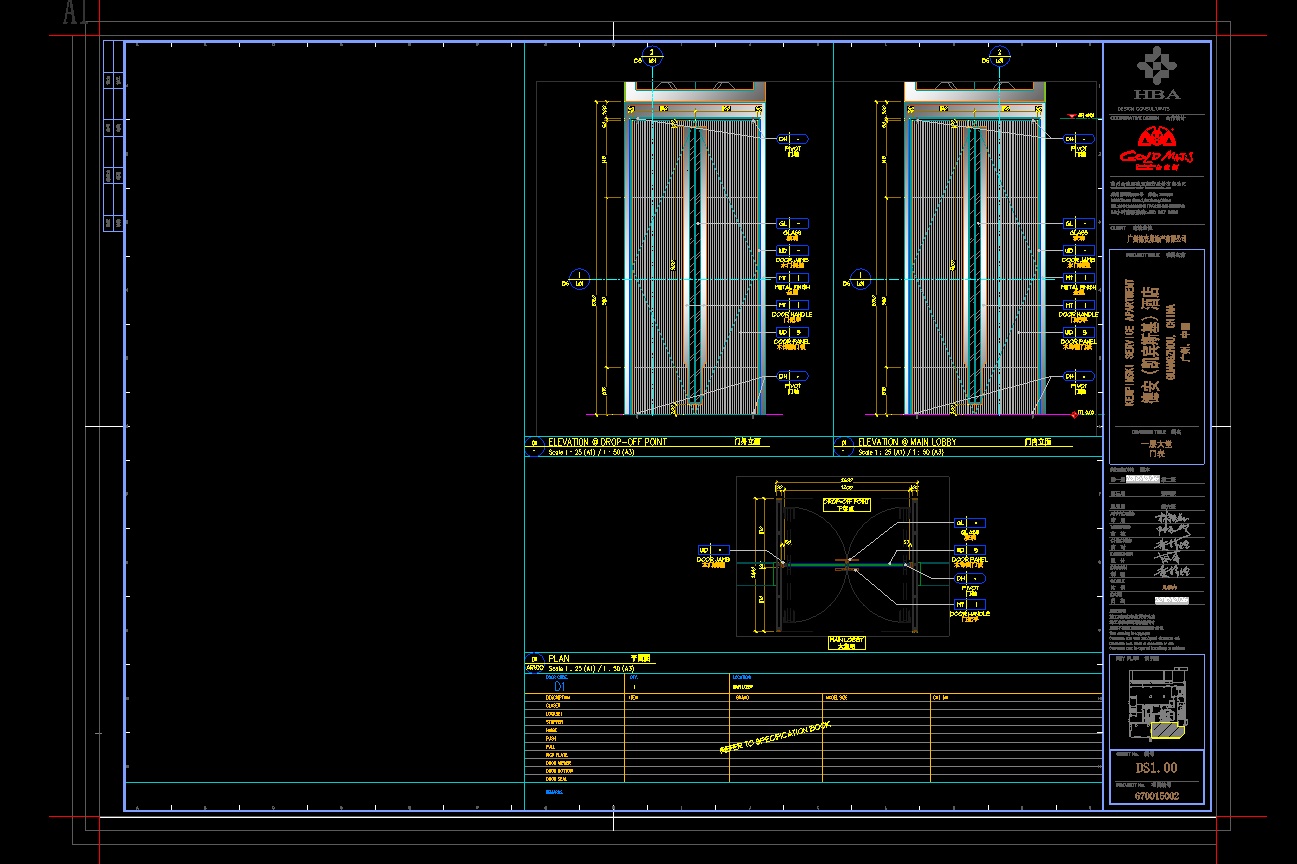The image size is (1297, 864).
Task: Click door code D1 in schedule
Action: pos(559,686)
